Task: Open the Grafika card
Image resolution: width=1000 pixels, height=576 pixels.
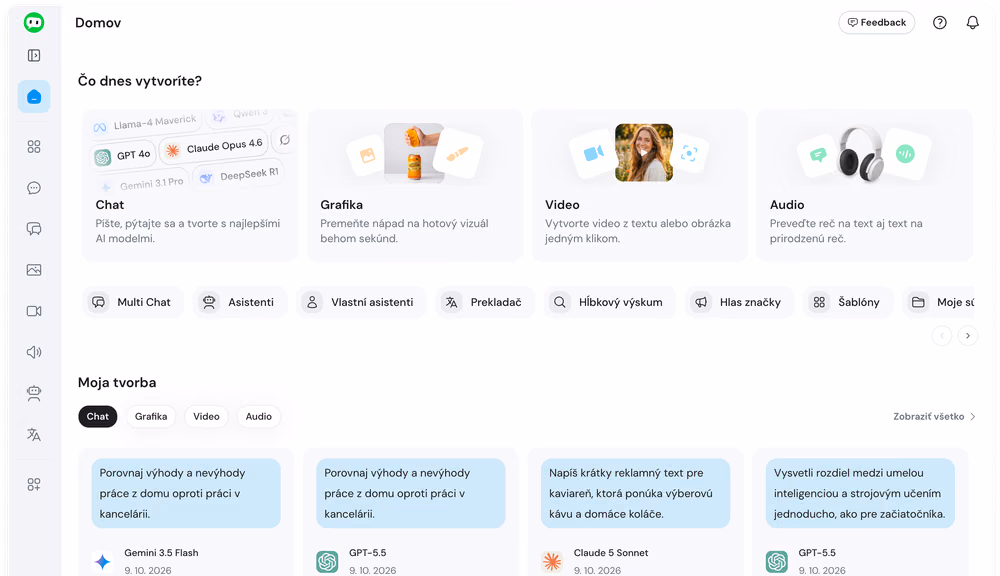Action: point(415,185)
